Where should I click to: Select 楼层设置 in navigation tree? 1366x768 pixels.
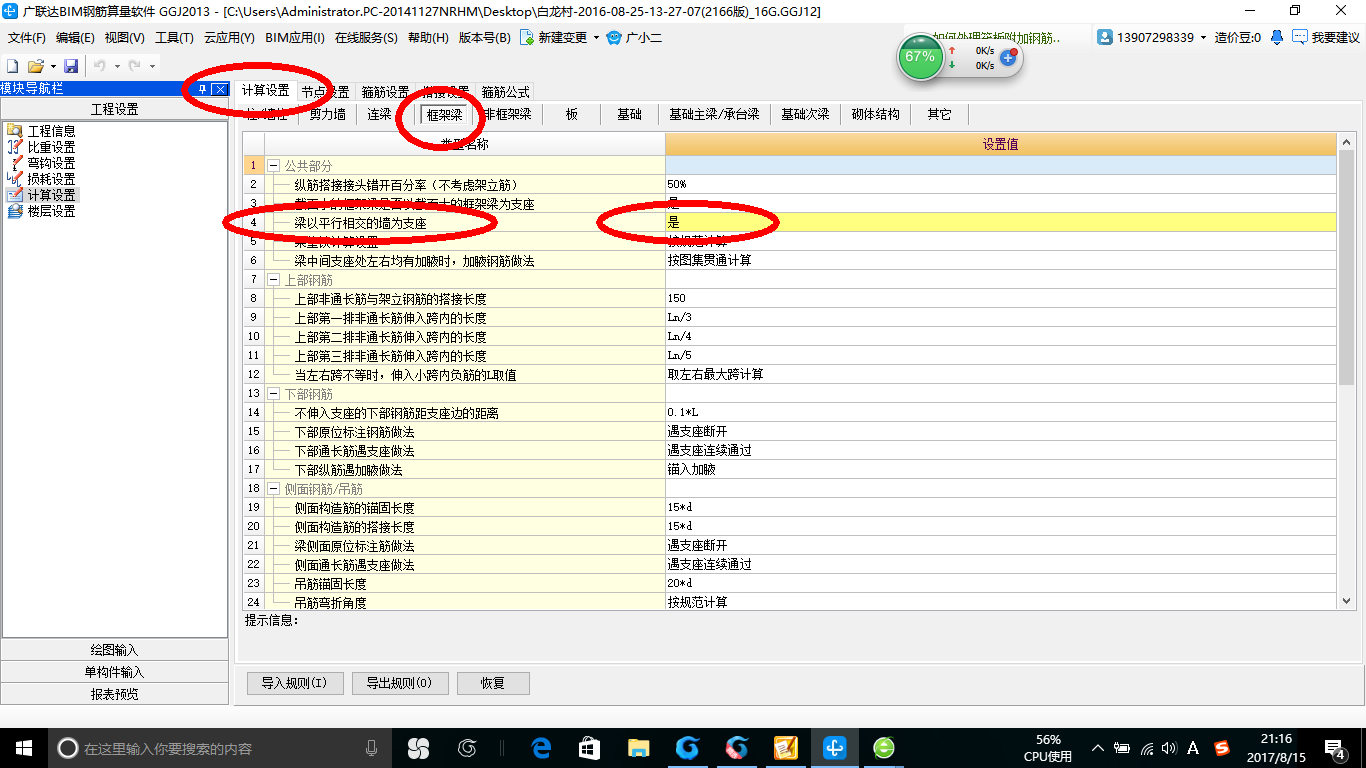(51, 211)
